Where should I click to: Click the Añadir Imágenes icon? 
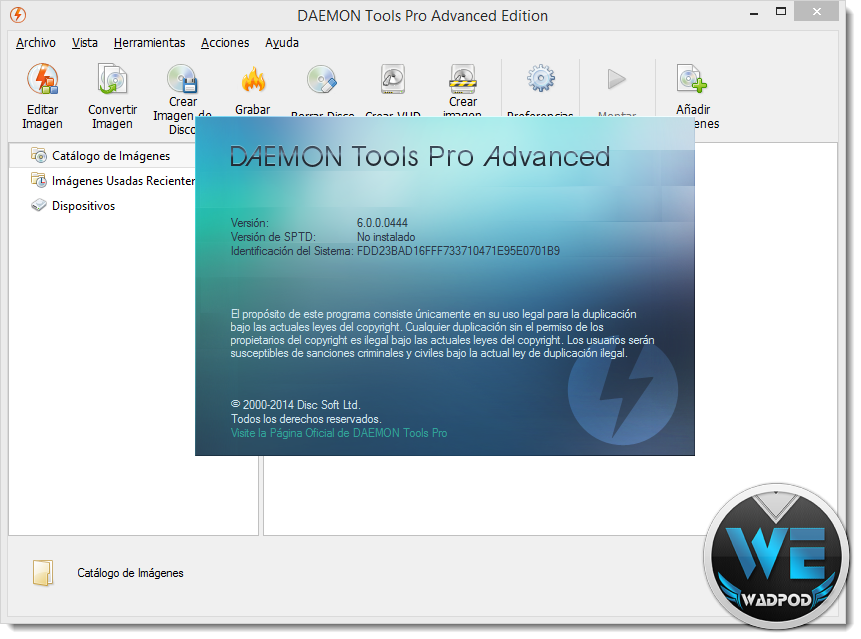click(x=692, y=79)
